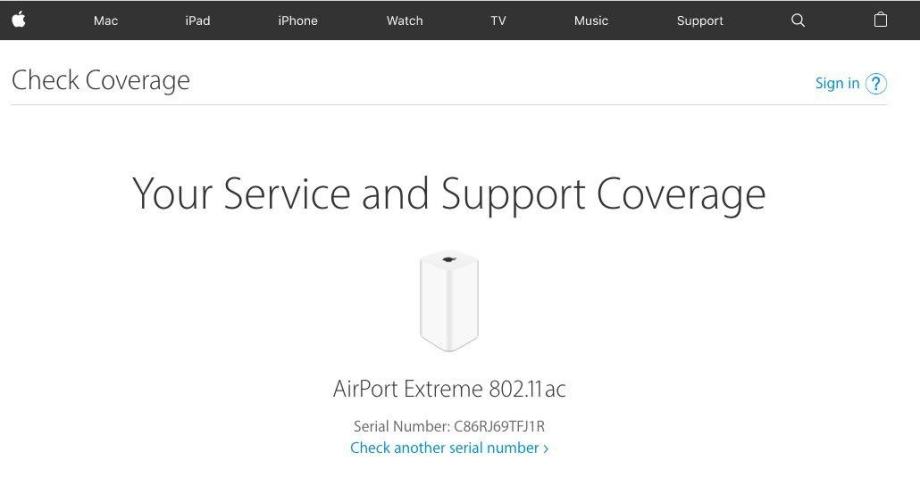Click the Check another serial number link
Screen dimensions: 920x485
coord(444,448)
